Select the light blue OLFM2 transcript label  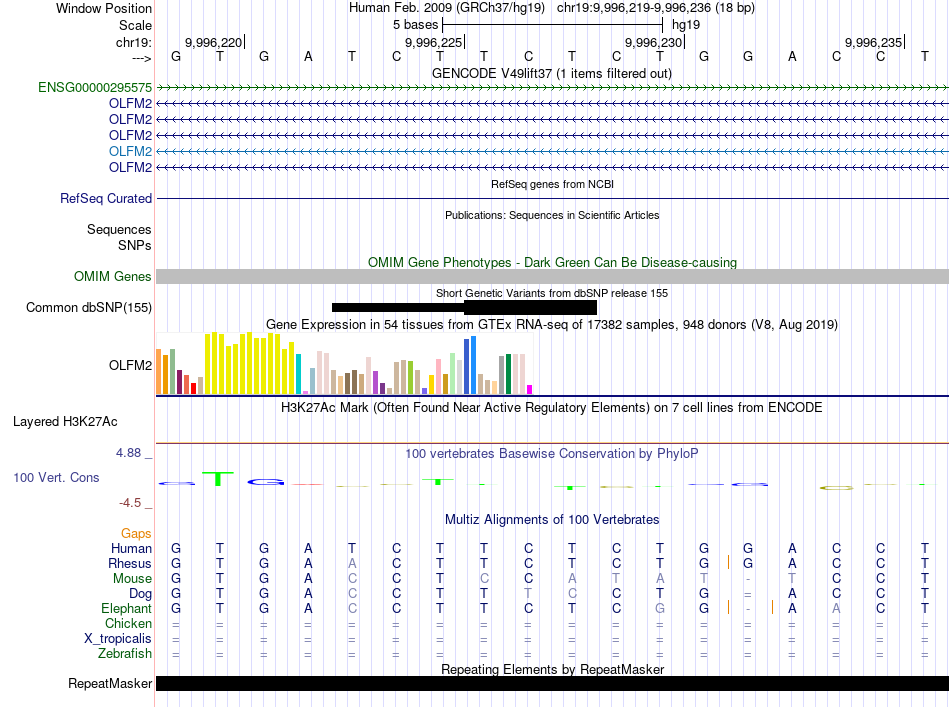[x=130, y=151]
